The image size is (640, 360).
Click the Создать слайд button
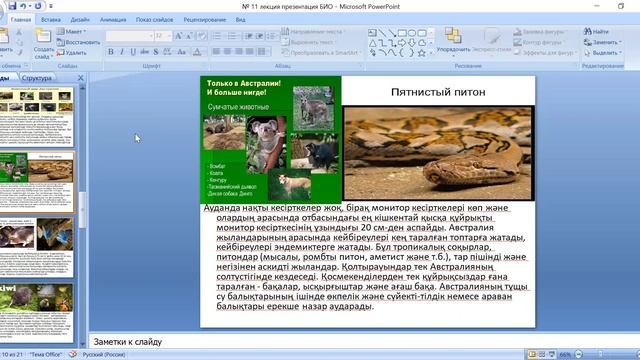(43, 43)
